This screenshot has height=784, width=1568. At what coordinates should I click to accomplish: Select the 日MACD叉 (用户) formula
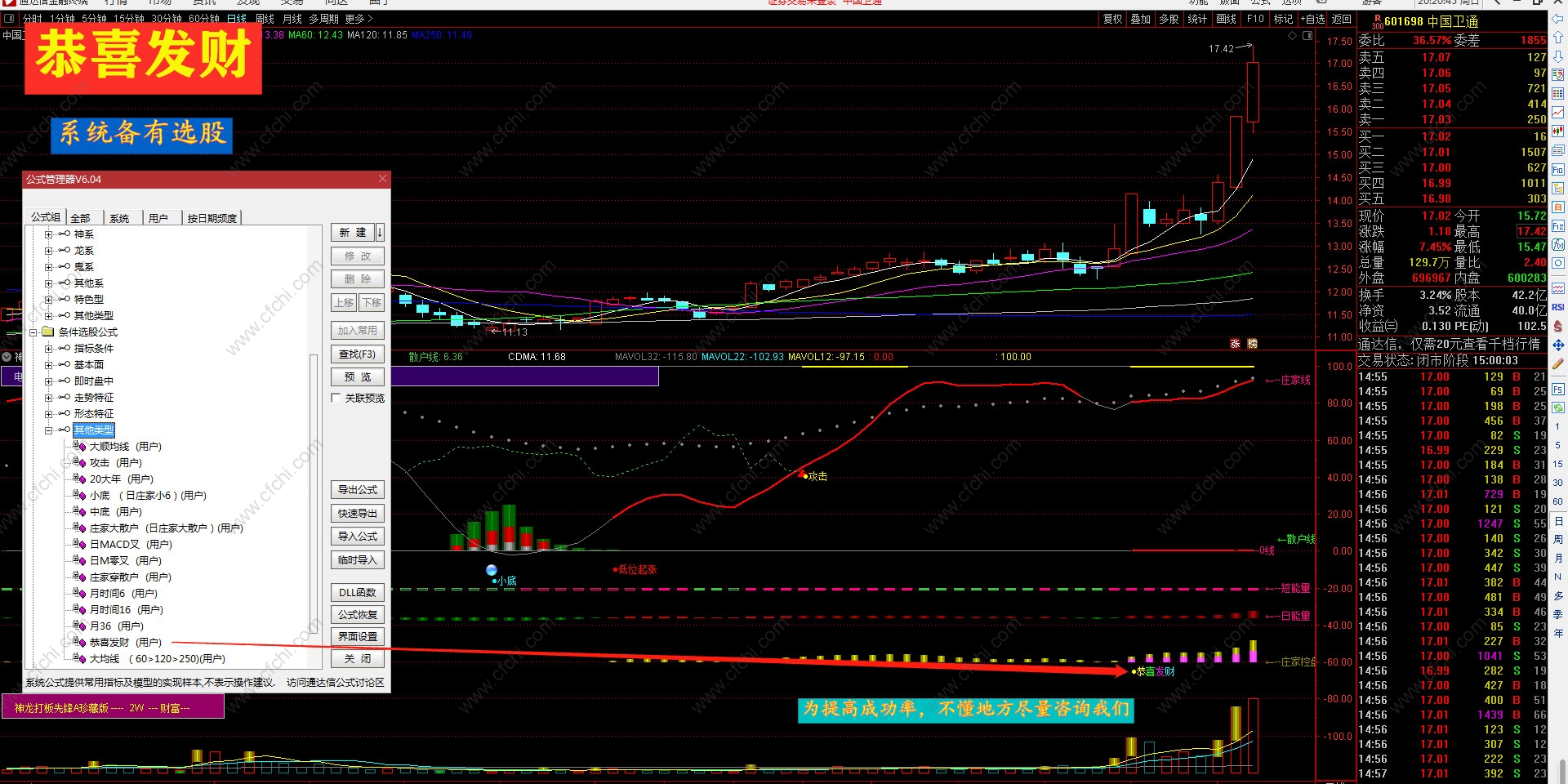point(130,545)
